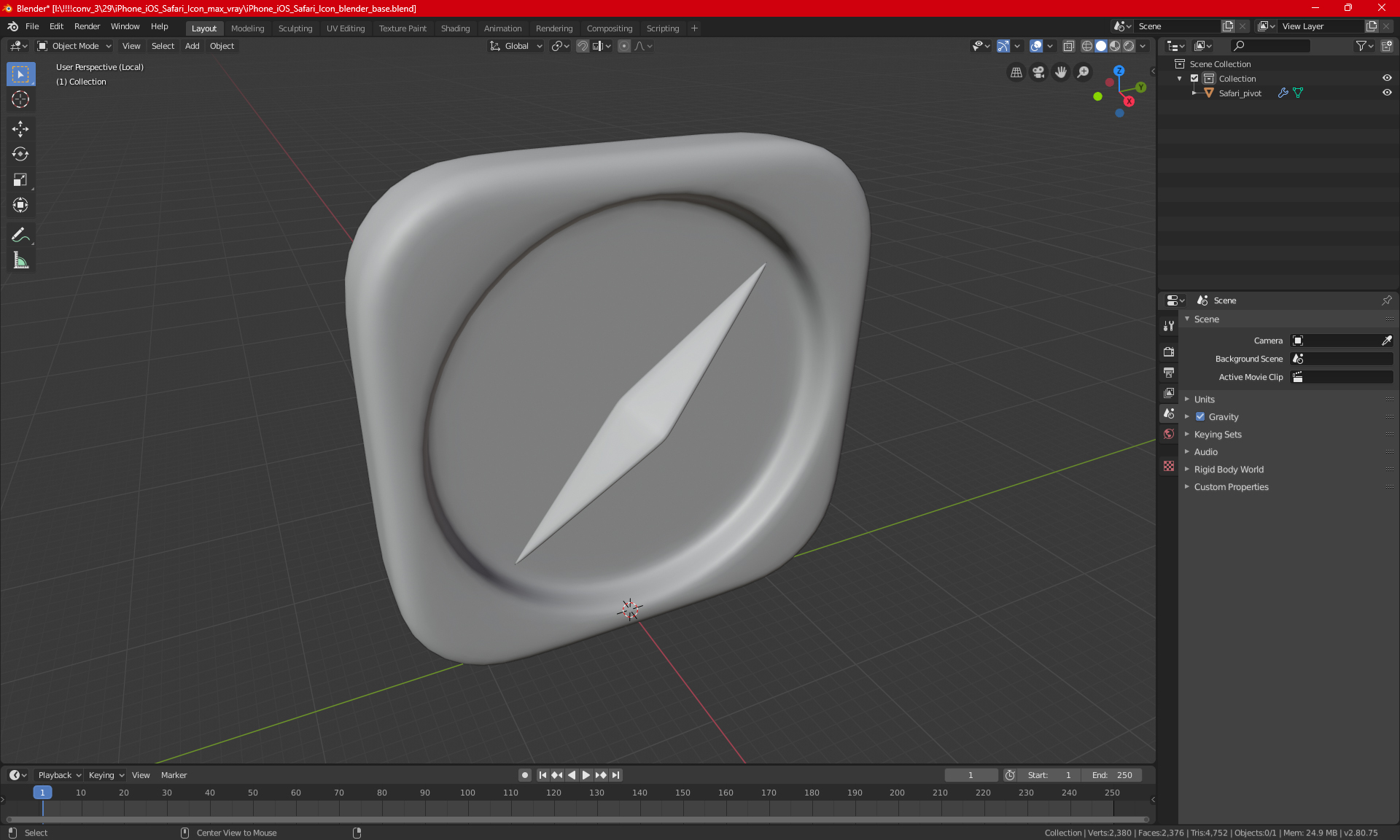Play the animation in reverse

click(572, 775)
